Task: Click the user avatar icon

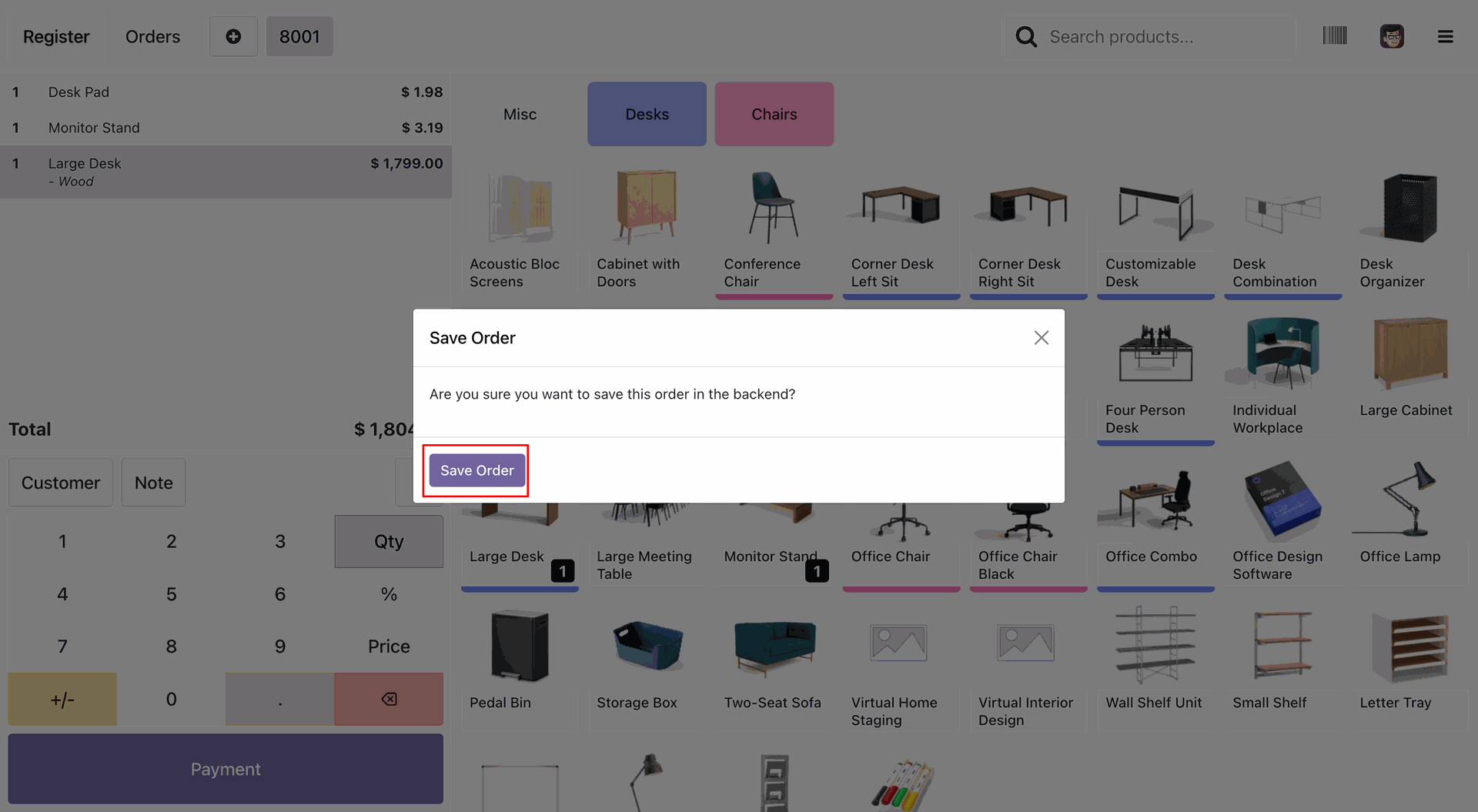Action: click(1391, 36)
